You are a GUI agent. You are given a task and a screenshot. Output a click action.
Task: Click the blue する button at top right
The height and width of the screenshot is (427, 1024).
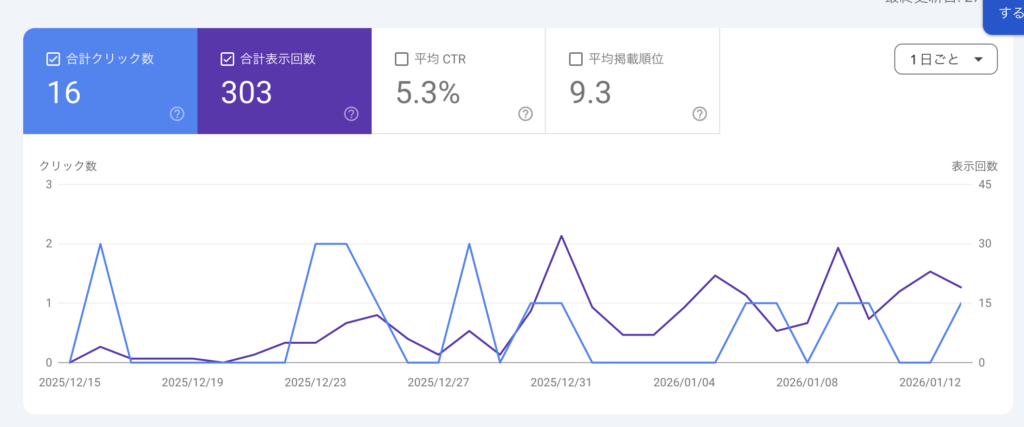point(1004,15)
